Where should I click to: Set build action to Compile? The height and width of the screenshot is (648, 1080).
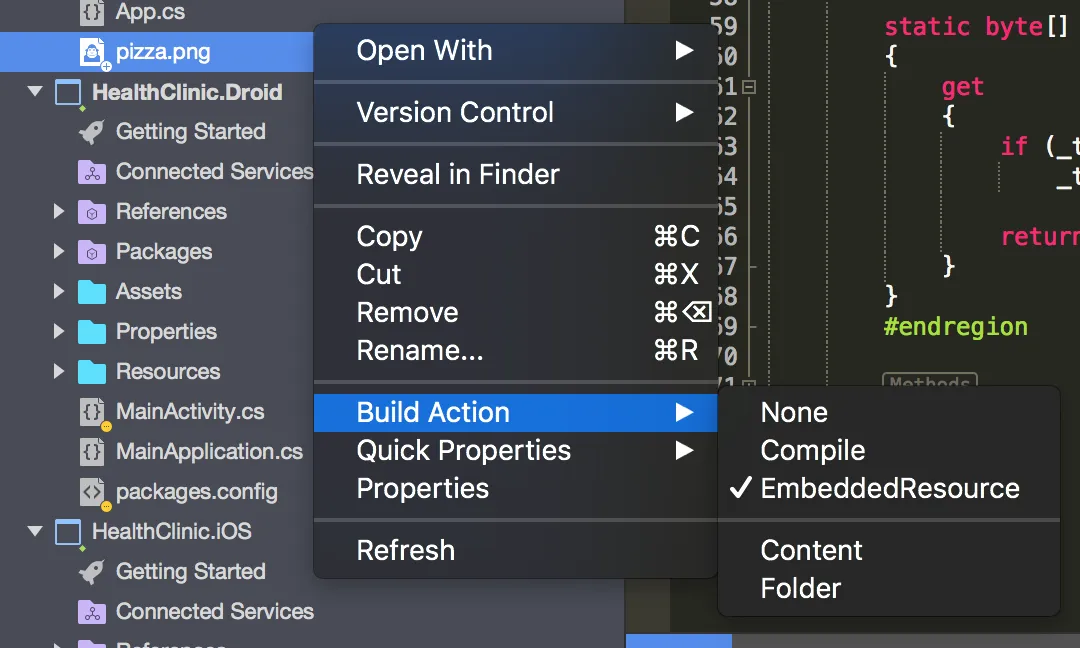[x=812, y=451]
